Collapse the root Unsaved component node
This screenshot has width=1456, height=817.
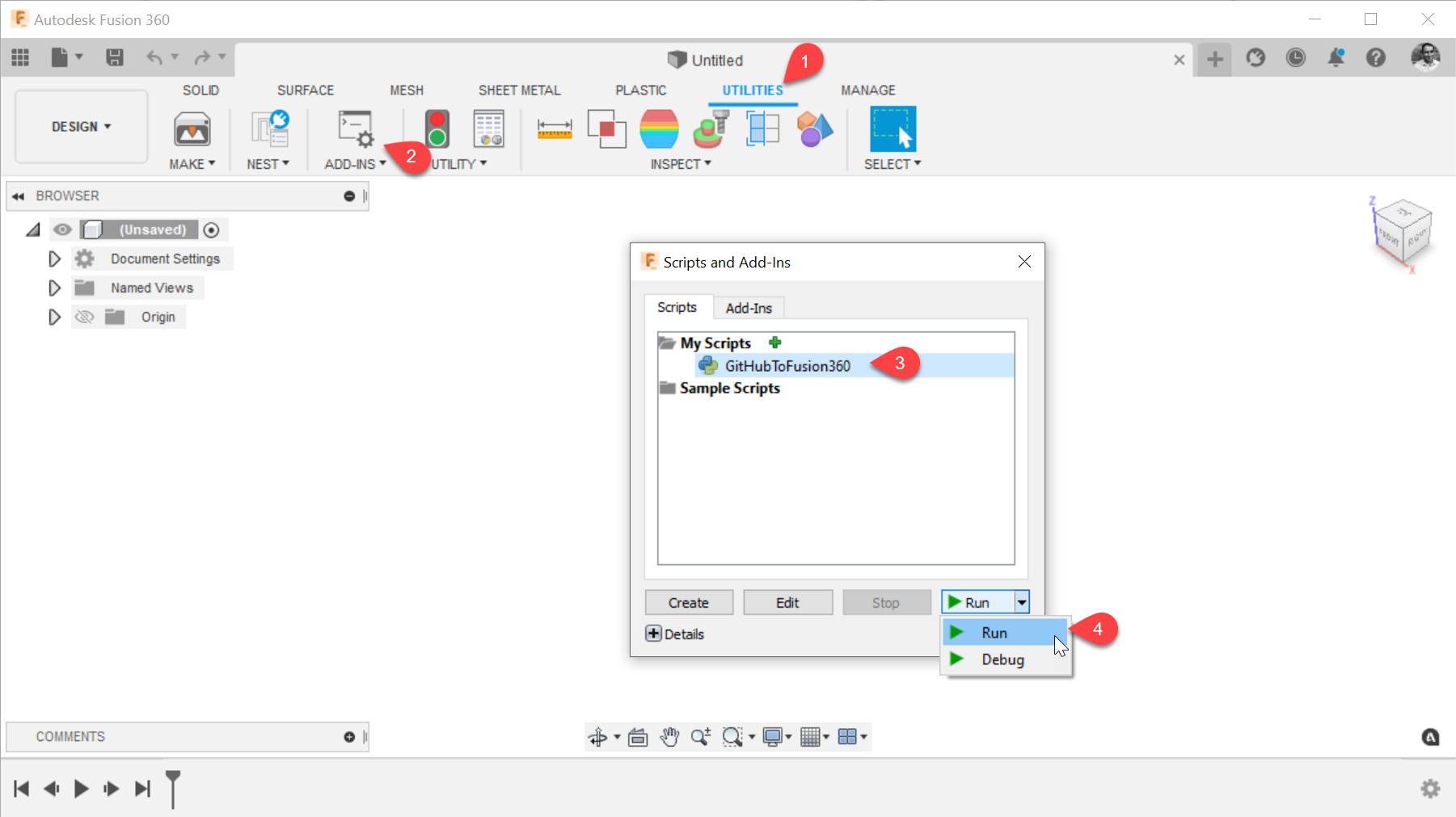[32, 230]
